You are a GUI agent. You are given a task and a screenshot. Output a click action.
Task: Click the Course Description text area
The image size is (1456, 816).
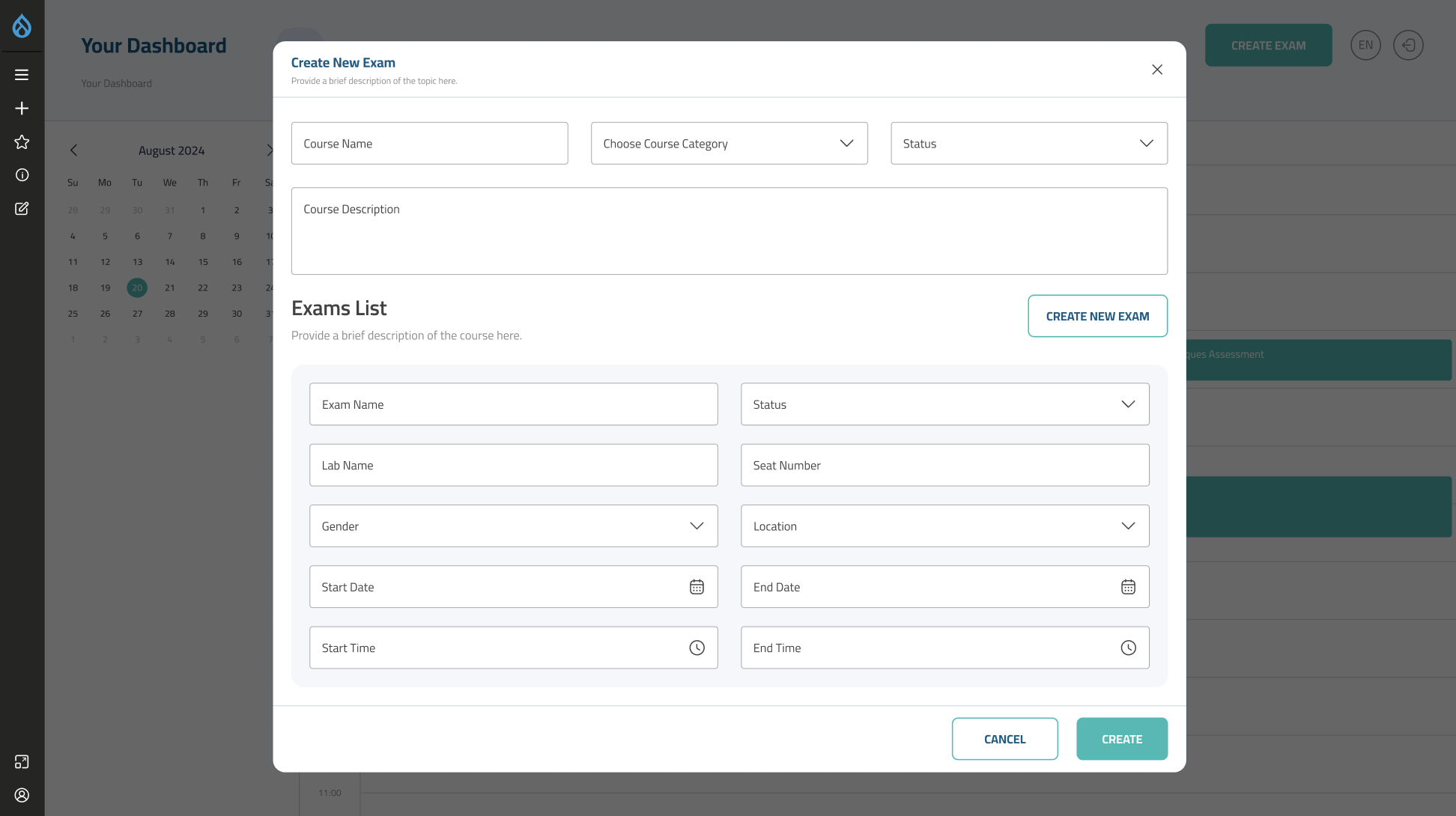[x=729, y=231]
